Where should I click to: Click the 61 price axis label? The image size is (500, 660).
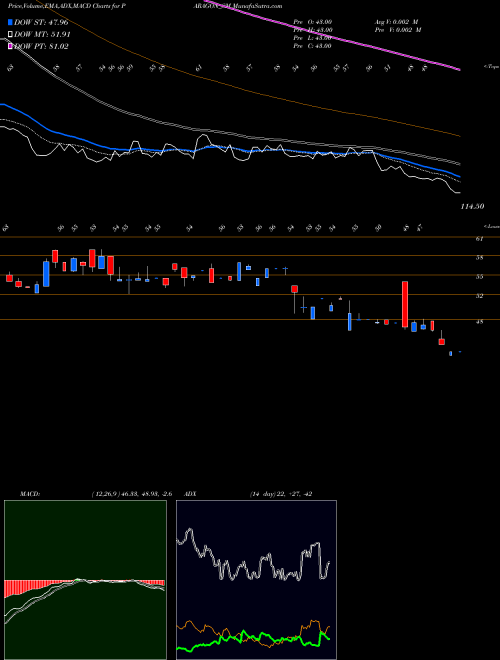(x=479, y=239)
